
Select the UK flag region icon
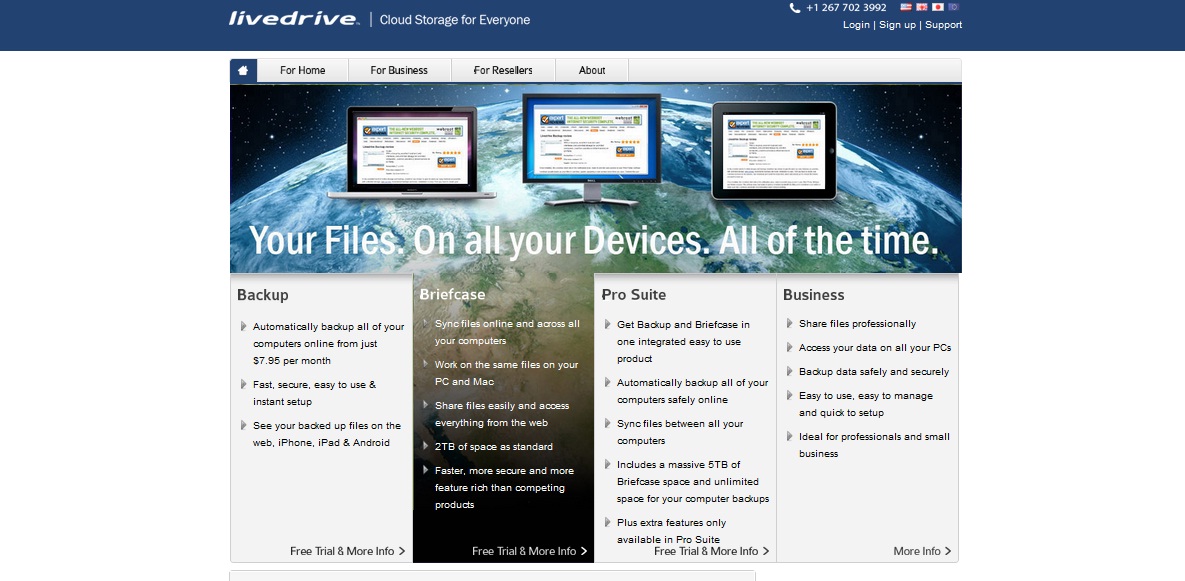pyautogui.click(x=922, y=7)
